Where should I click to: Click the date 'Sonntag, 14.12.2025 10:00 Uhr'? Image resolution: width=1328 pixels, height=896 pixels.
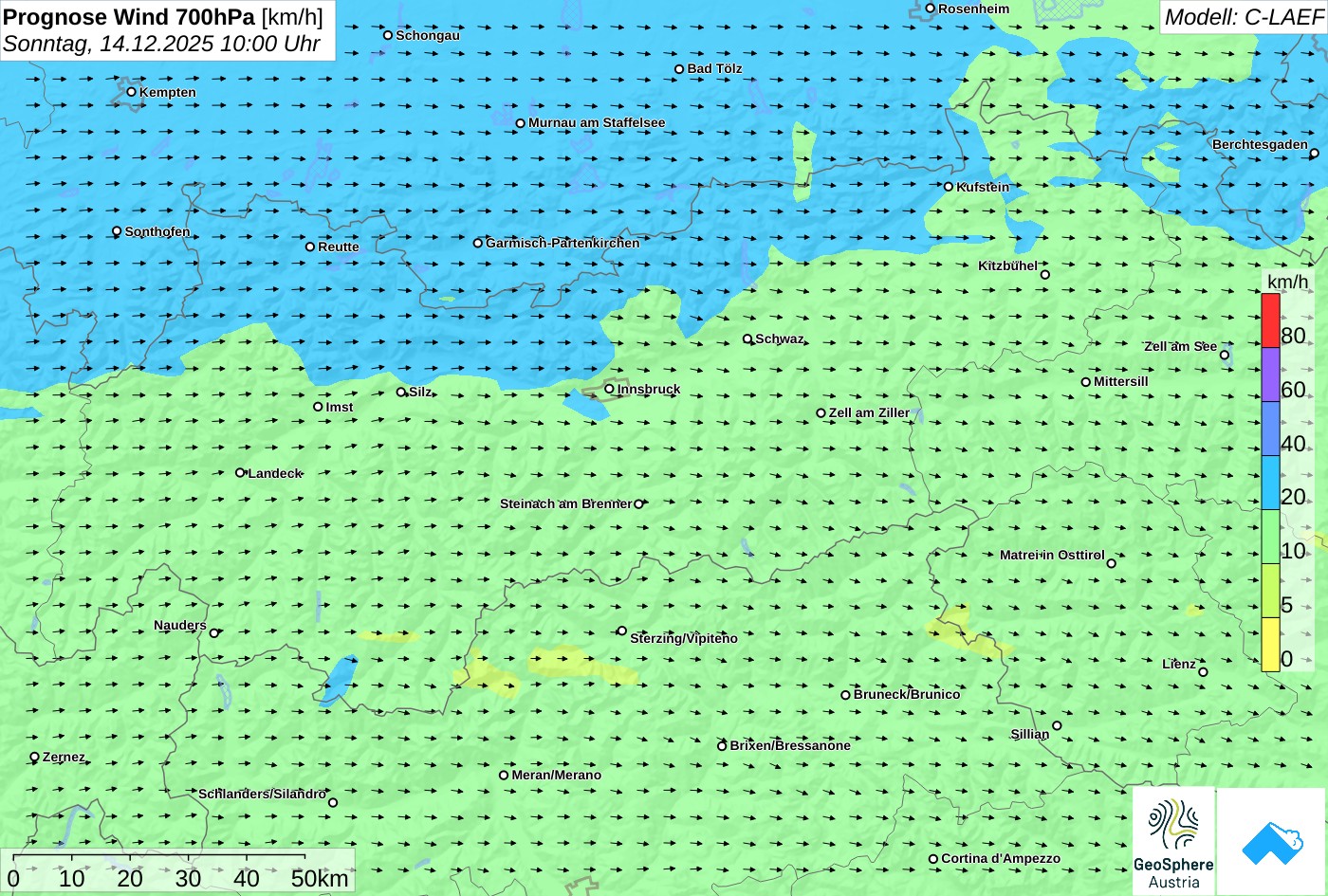coord(161,44)
